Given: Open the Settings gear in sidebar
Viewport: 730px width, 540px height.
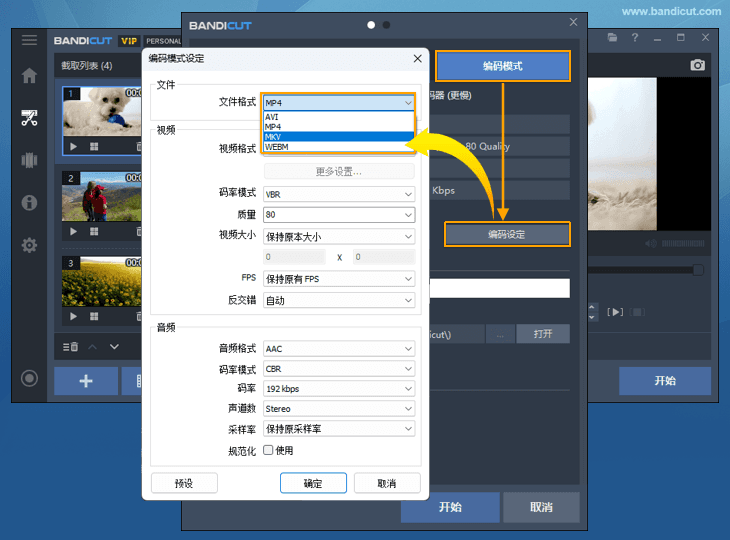Looking at the screenshot, I should [29, 245].
